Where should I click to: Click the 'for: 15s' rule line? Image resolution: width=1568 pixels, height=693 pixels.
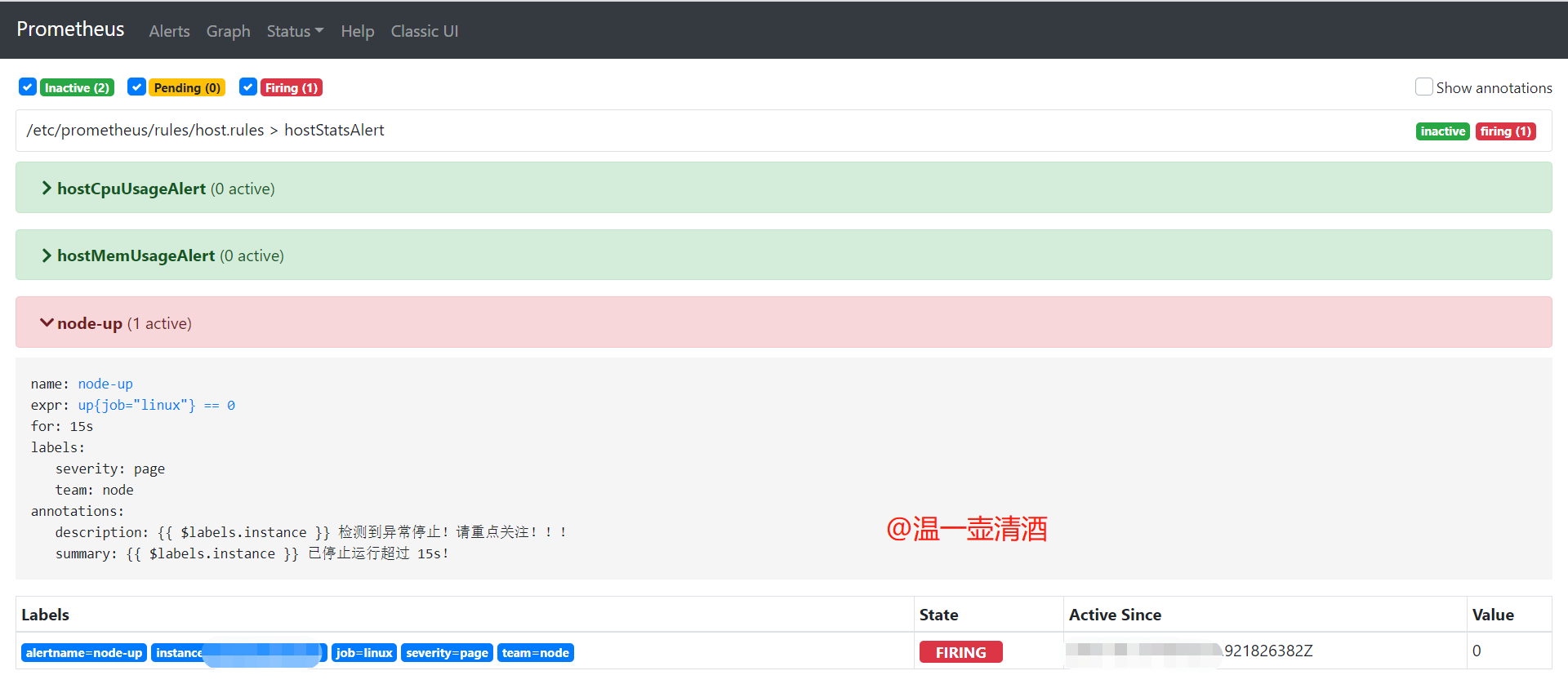(62, 426)
